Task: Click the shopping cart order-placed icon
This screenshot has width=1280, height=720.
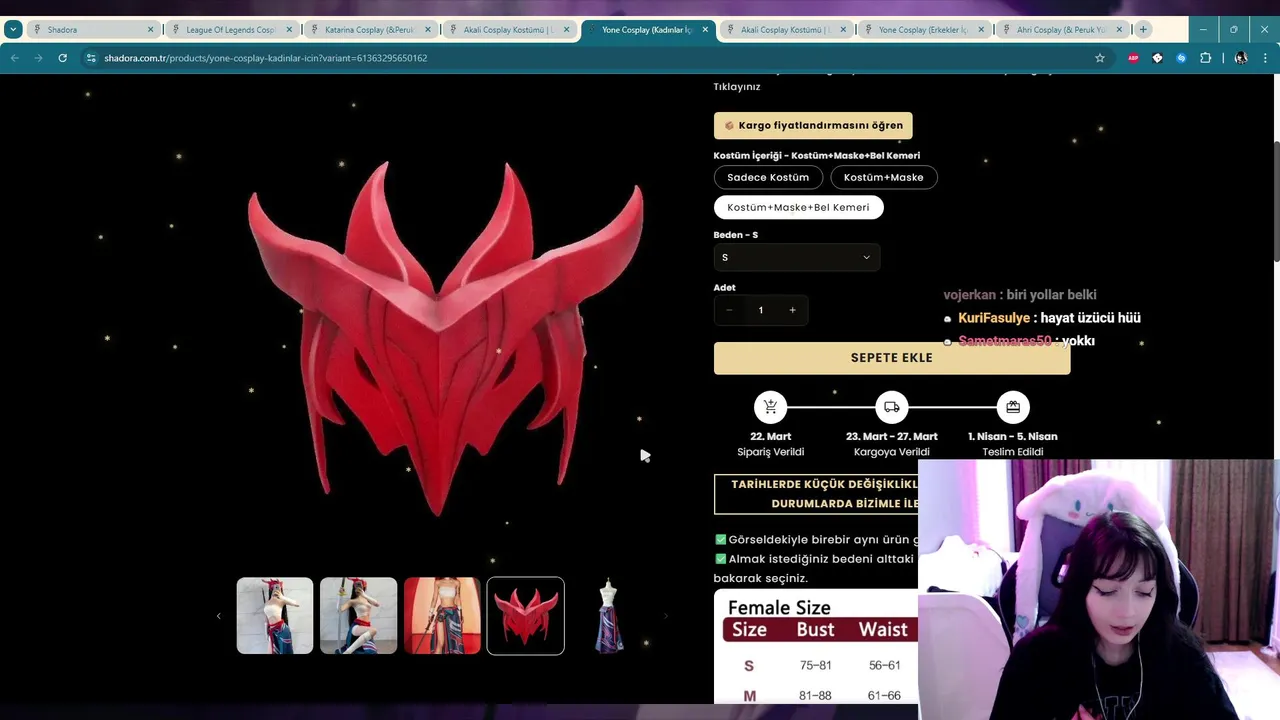Action: (x=770, y=407)
